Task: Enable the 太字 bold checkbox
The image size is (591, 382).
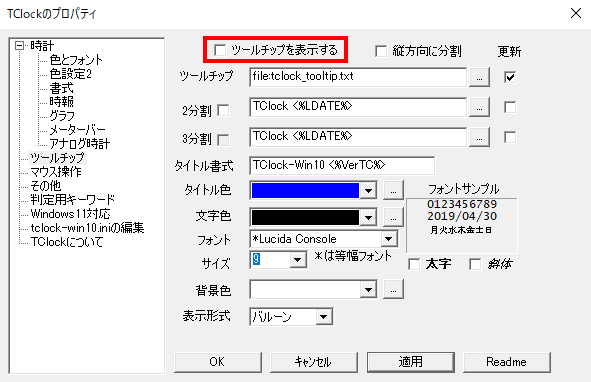Action: click(414, 264)
